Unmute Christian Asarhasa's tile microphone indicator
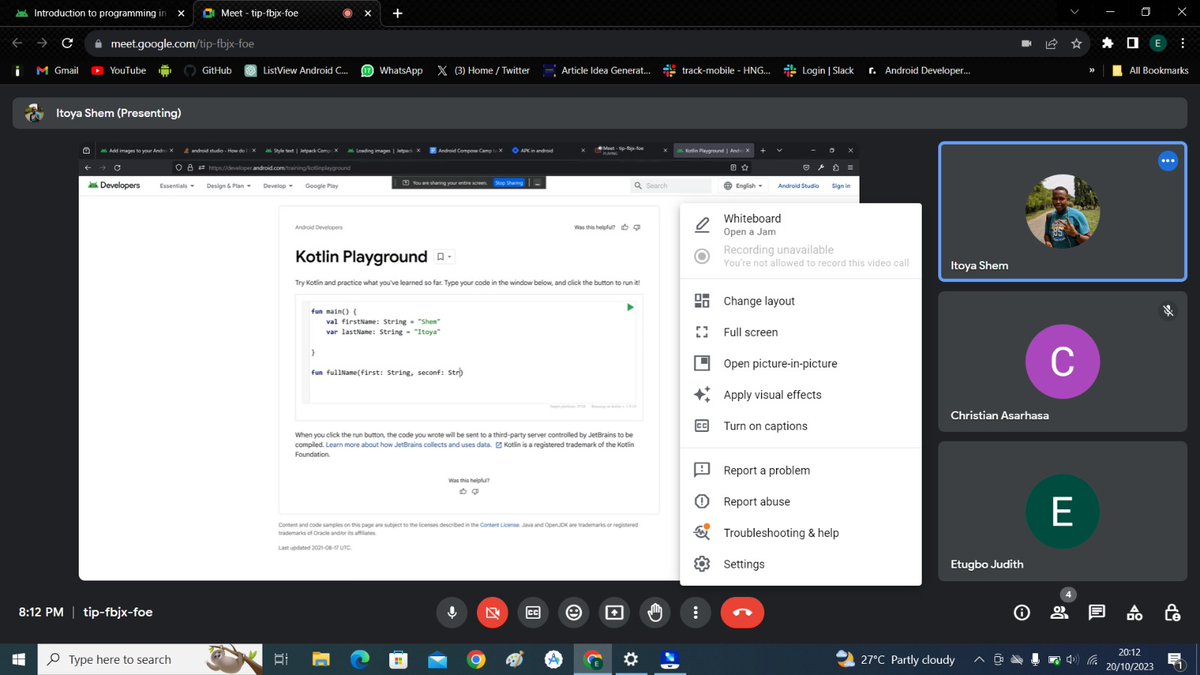 1168,311
